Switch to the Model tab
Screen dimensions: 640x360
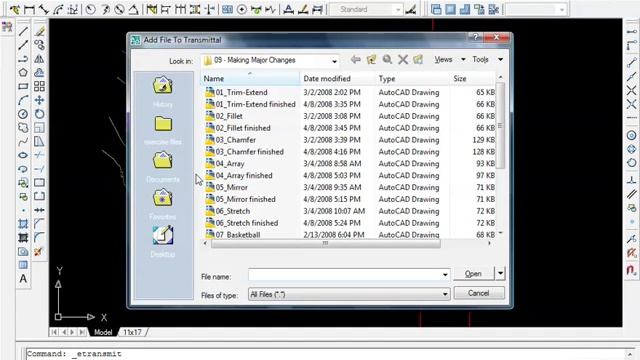[x=103, y=332]
